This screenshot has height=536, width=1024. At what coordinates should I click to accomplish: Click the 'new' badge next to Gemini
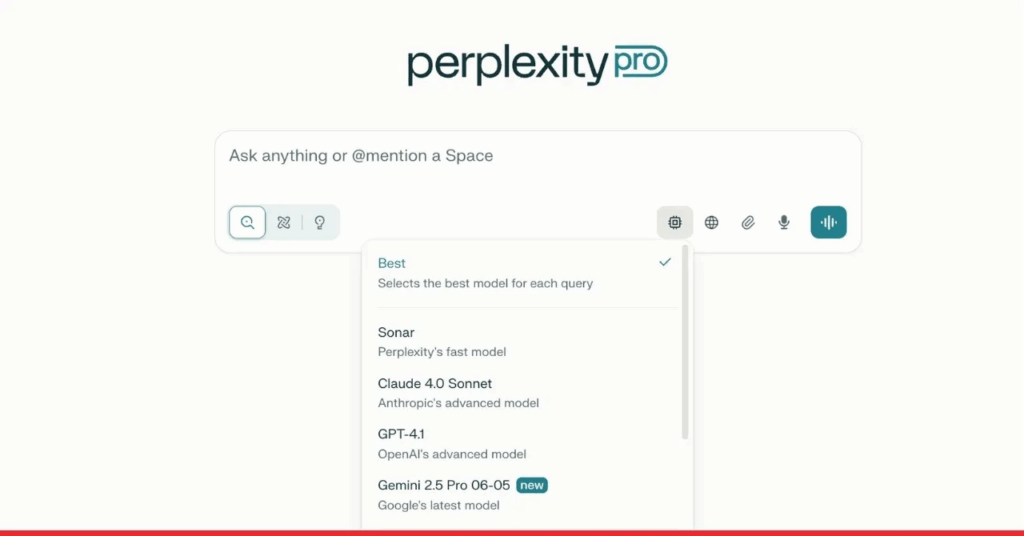533,485
